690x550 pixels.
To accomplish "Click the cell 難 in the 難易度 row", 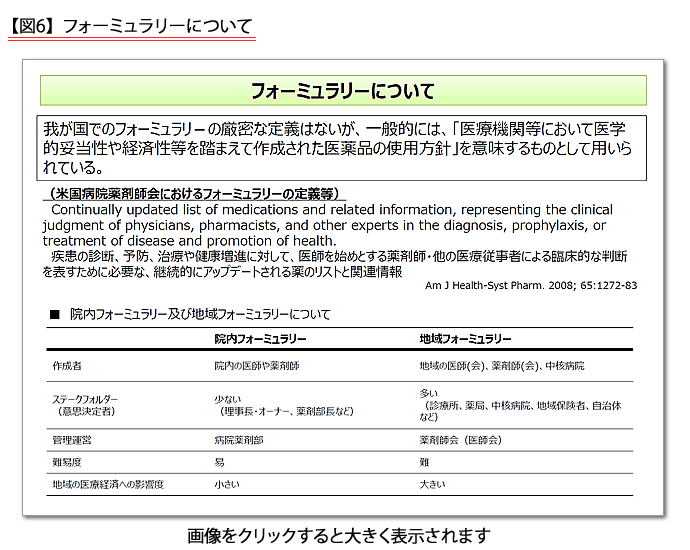I will coord(424,462).
